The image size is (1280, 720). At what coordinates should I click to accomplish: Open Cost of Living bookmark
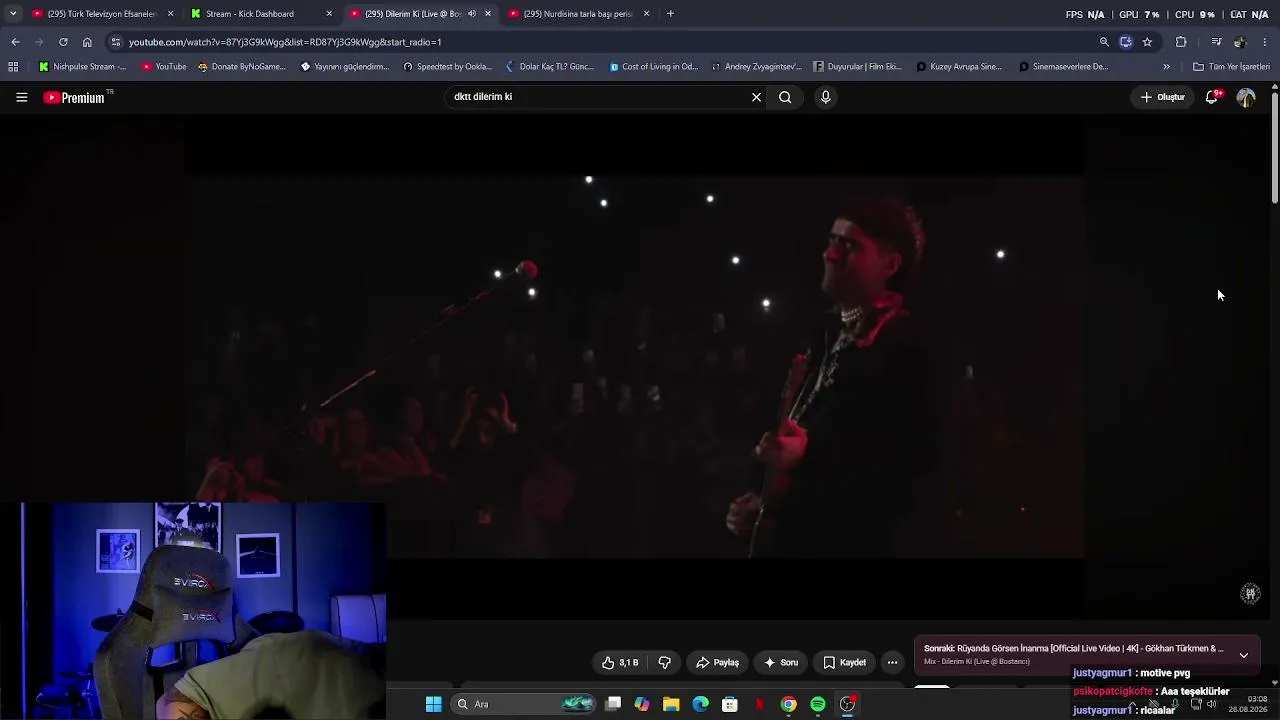point(654,67)
